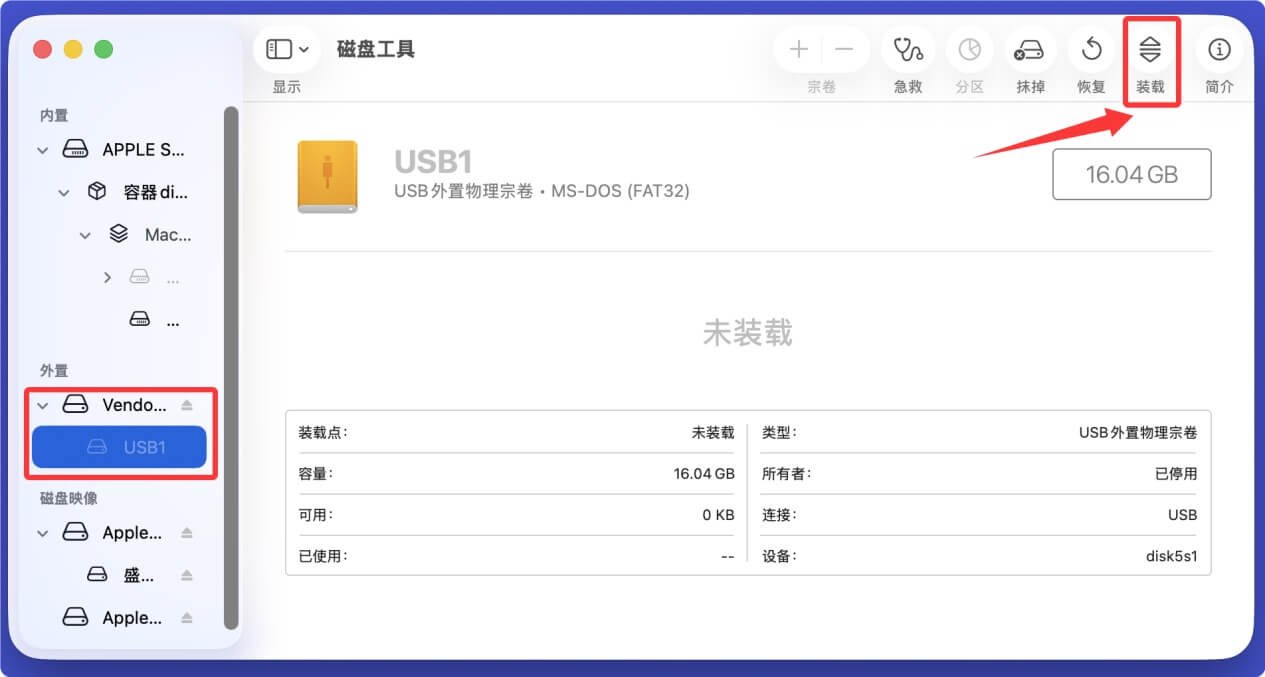Click the add volume (+) icon
Screen dimensions: 1265x677
[798, 48]
